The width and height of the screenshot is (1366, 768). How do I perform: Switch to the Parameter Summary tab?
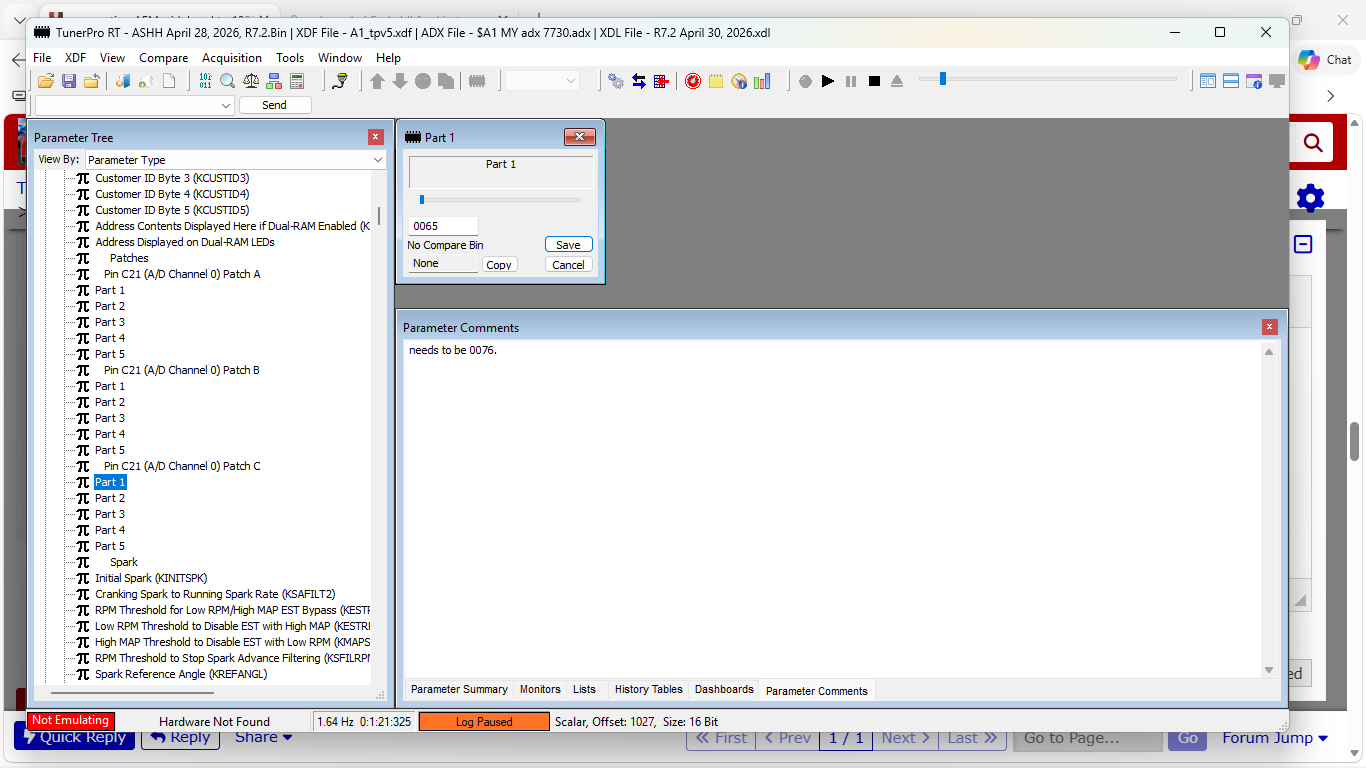459,690
